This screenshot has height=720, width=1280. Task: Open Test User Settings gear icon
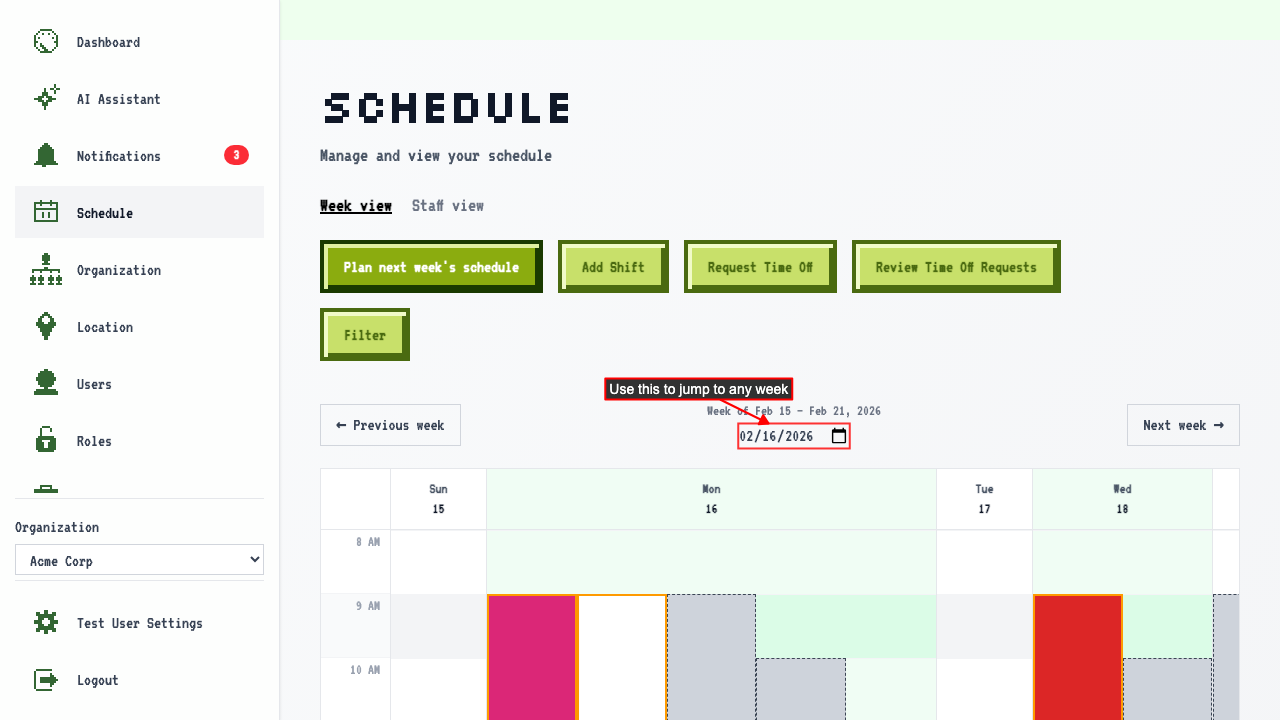(x=46, y=623)
